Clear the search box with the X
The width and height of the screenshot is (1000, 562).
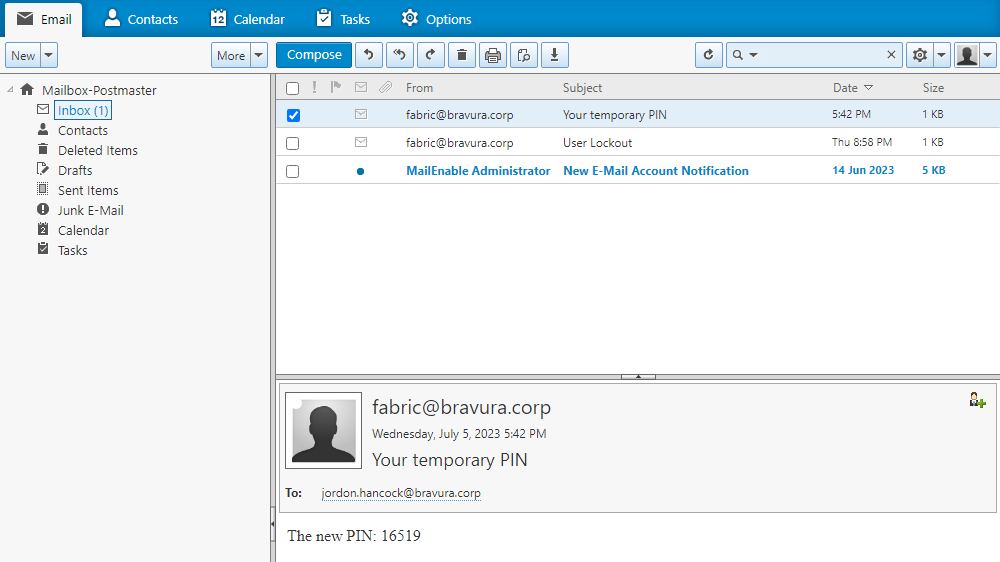[x=891, y=55]
